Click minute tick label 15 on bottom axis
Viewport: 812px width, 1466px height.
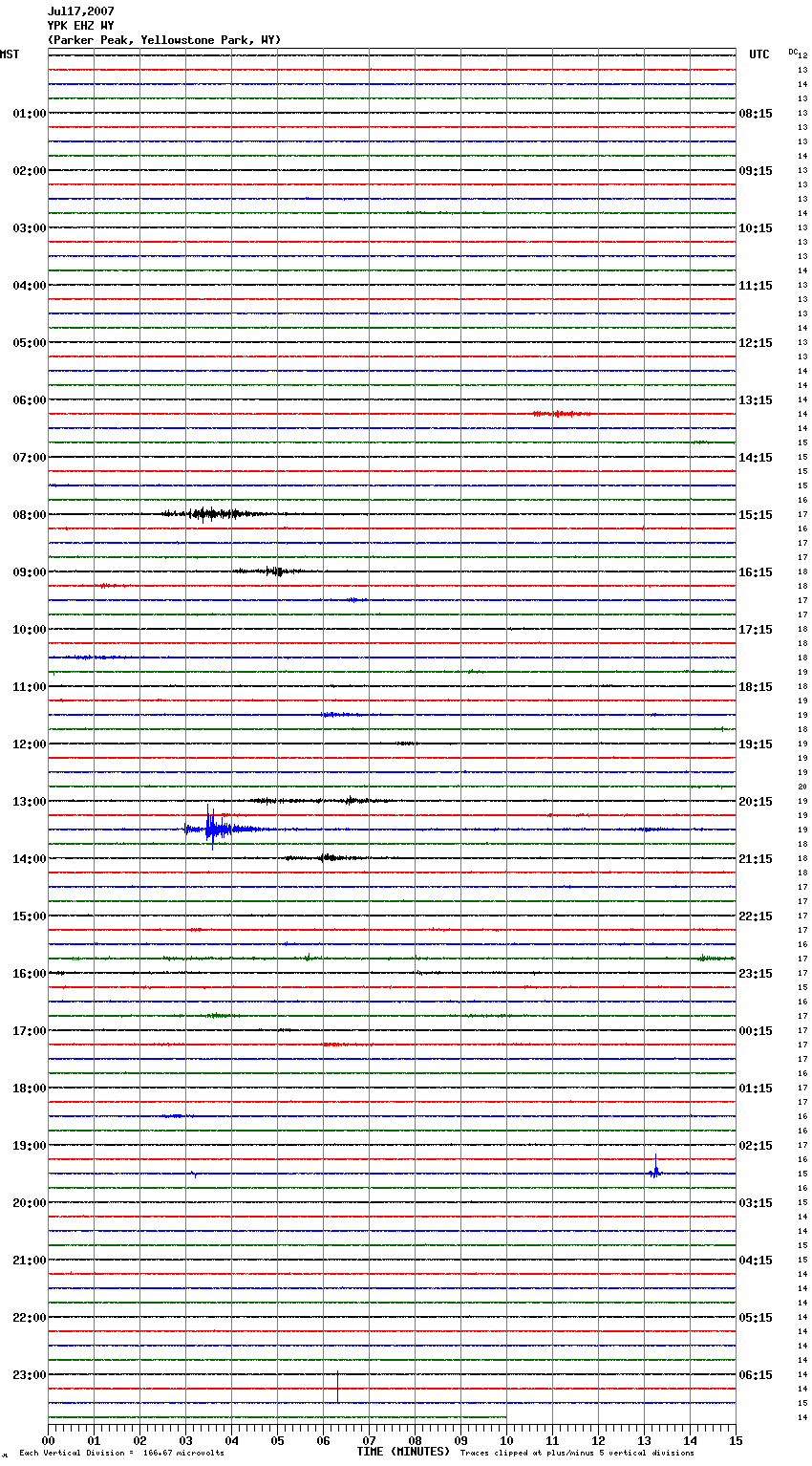tap(736, 1440)
